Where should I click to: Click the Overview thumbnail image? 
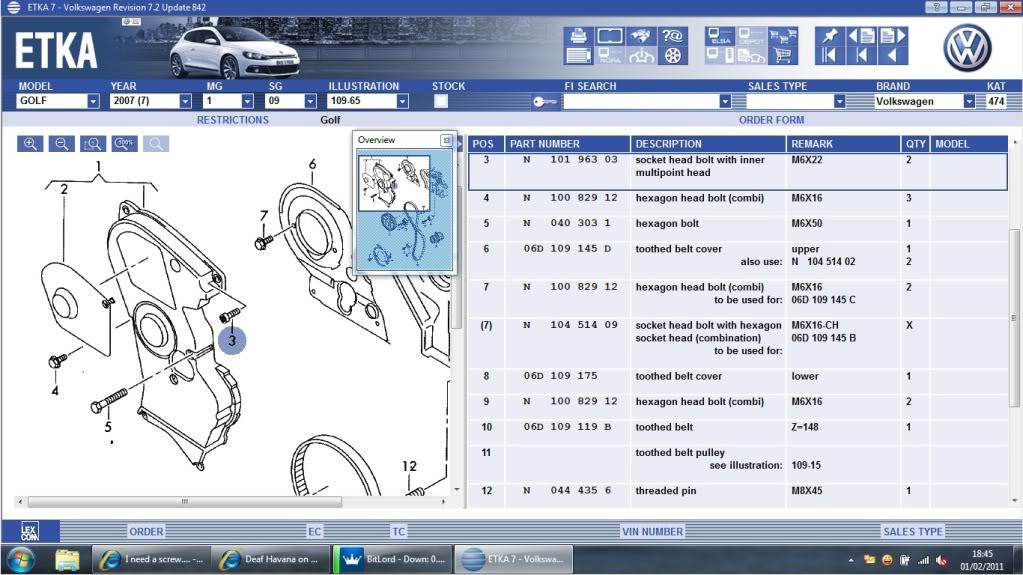click(404, 211)
